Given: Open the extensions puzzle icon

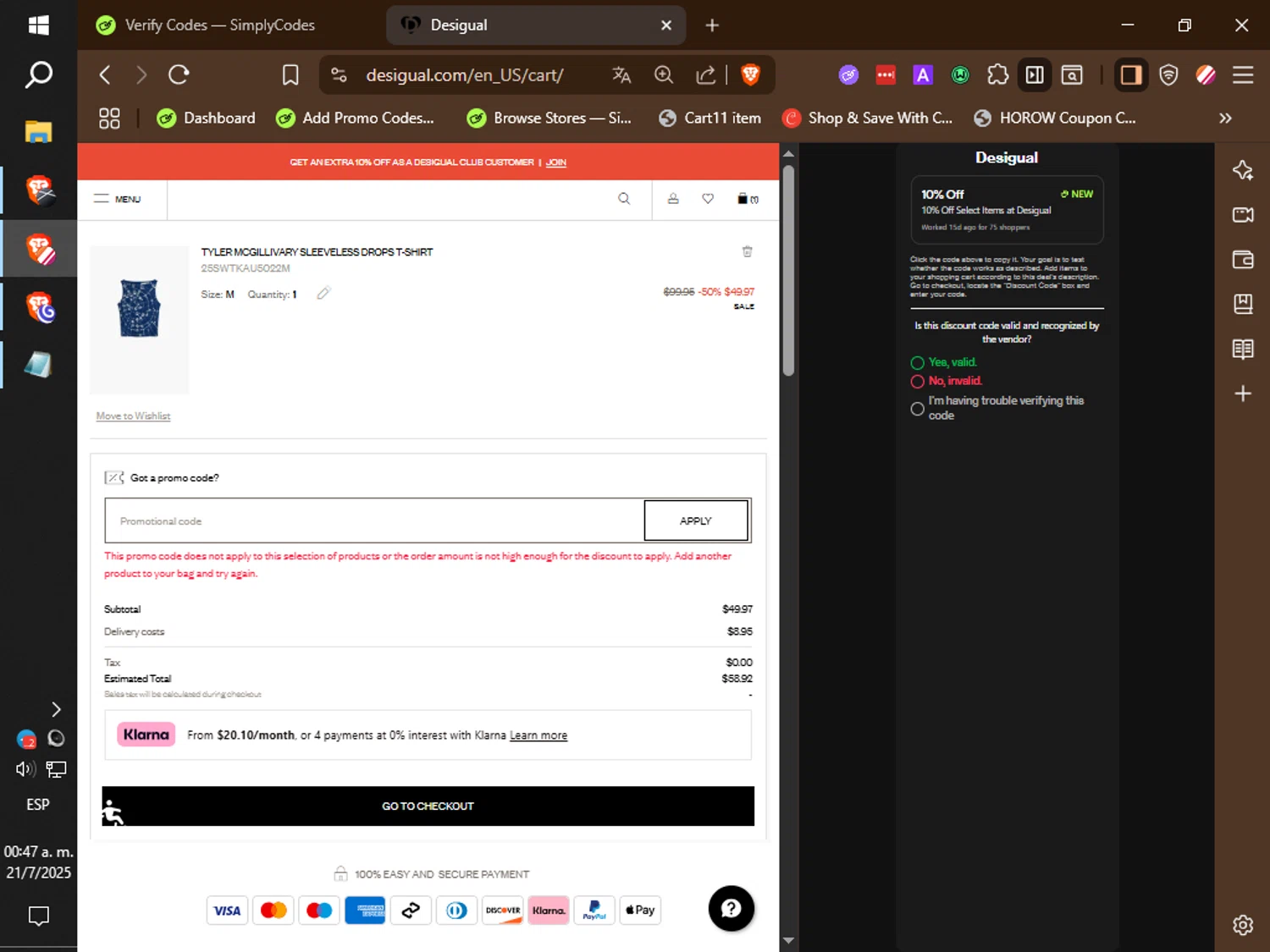Looking at the screenshot, I should (x=998, y=75).
